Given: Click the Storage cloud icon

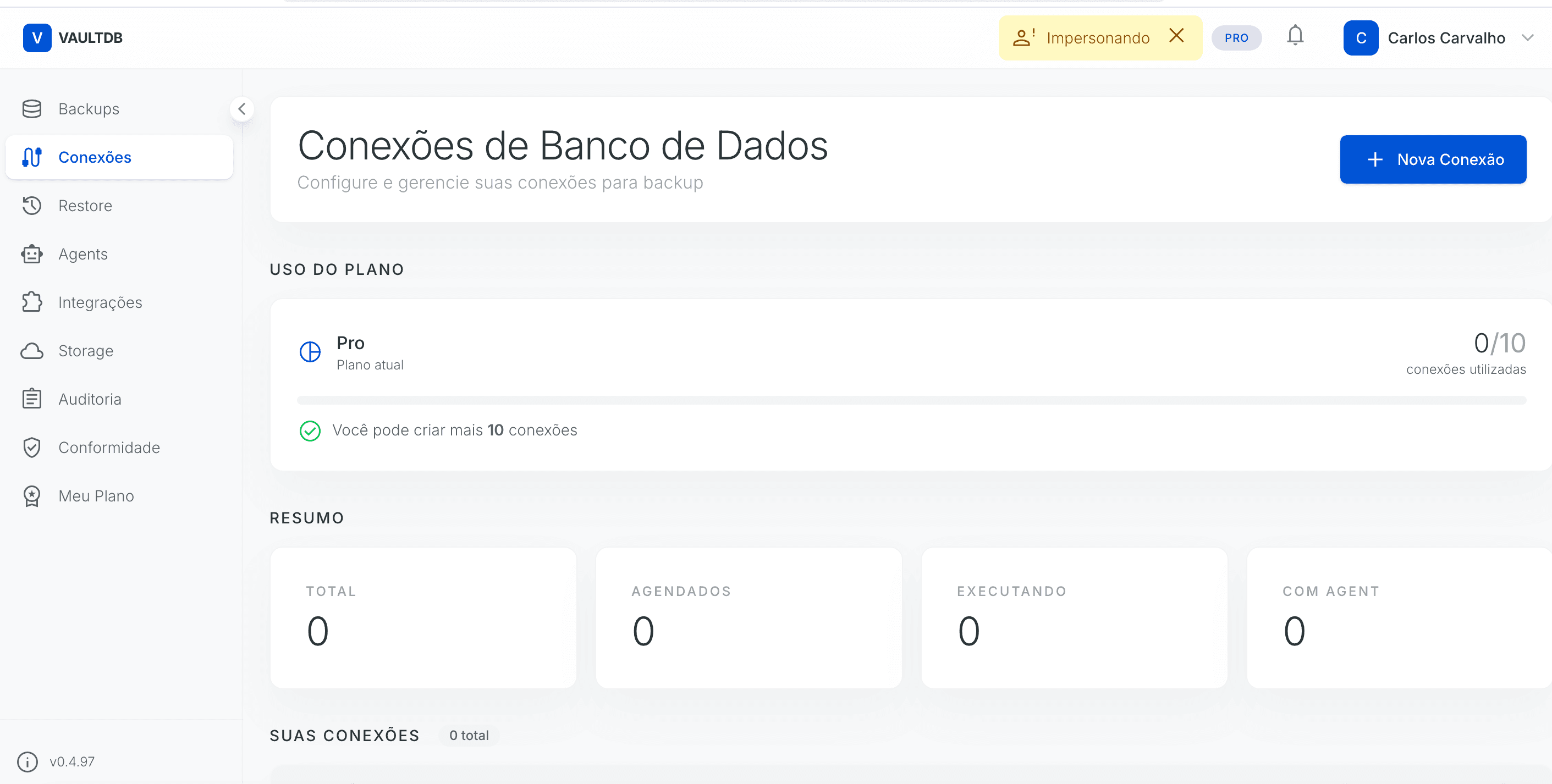Looking at the screenshot, I should click(32, 350).
